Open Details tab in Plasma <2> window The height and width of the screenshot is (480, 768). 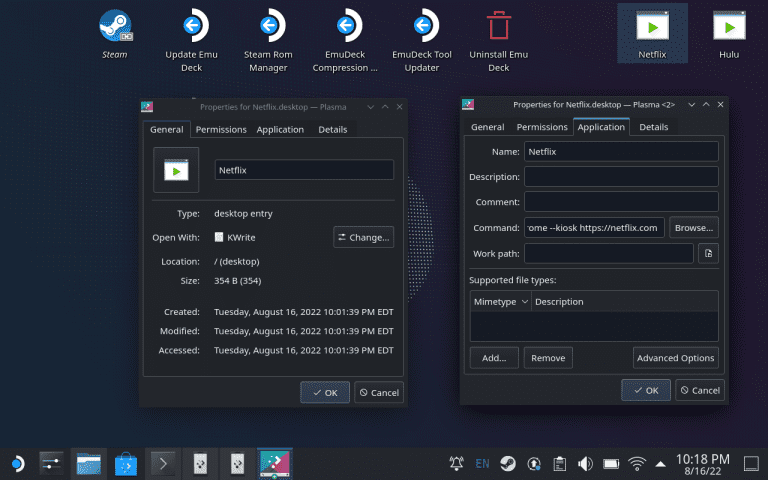[x=653, y=127]
